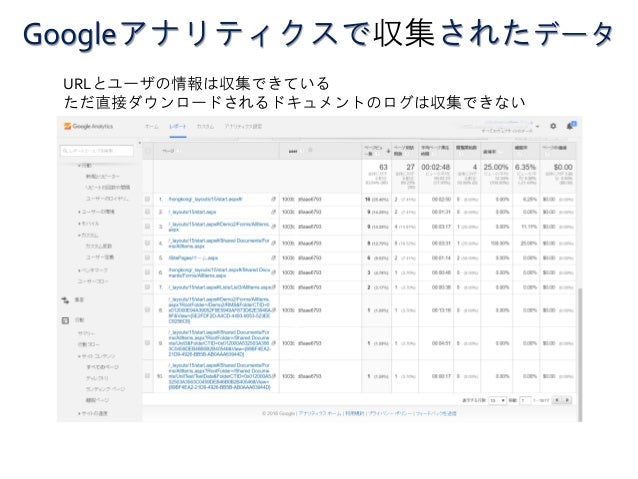This screenshot has height=479, width=638.
Task: Open the row 5 SitePages ホーム.aspx link
Action: (x=193, y=258)
